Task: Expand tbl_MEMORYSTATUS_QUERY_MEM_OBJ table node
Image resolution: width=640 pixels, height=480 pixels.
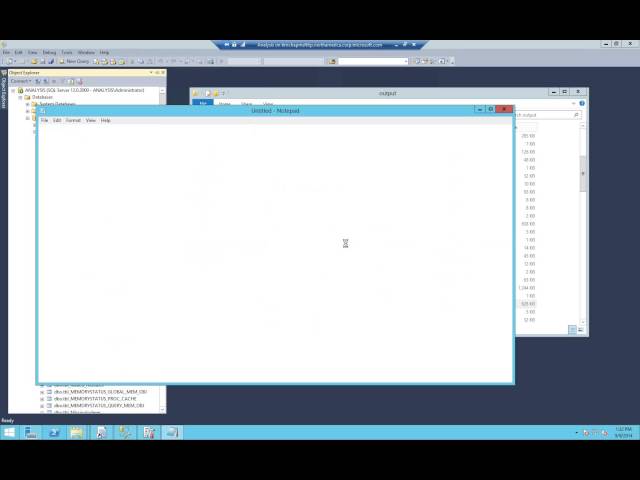Action: 42,406
